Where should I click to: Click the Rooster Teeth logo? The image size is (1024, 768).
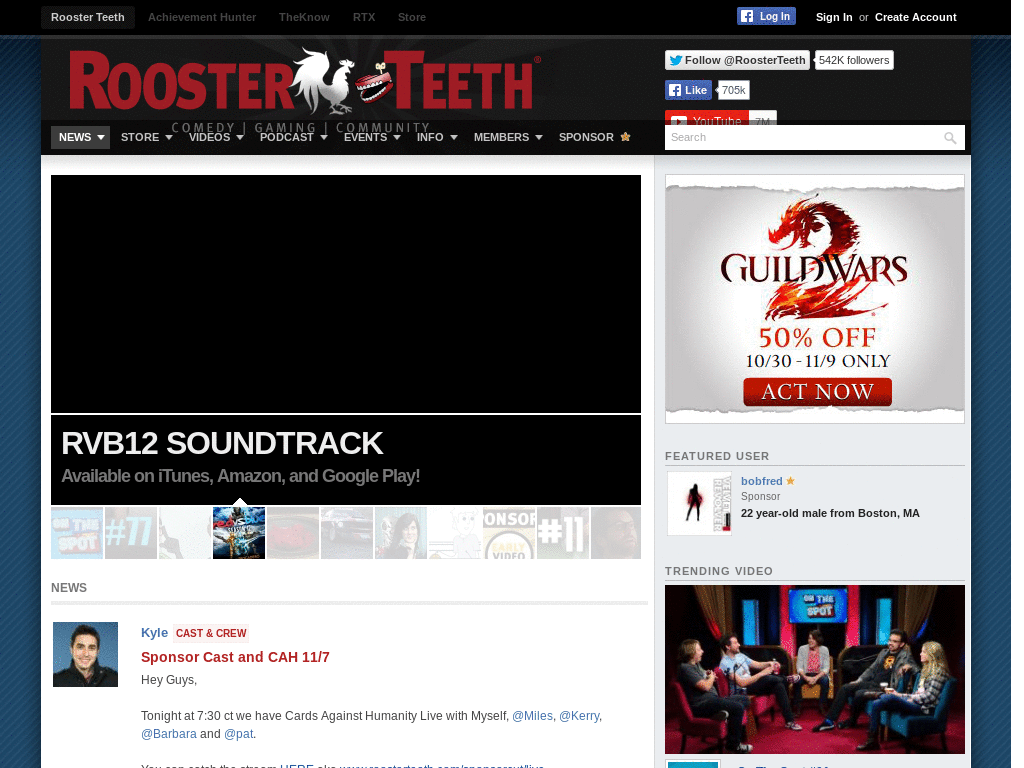(x=305, y=81)
